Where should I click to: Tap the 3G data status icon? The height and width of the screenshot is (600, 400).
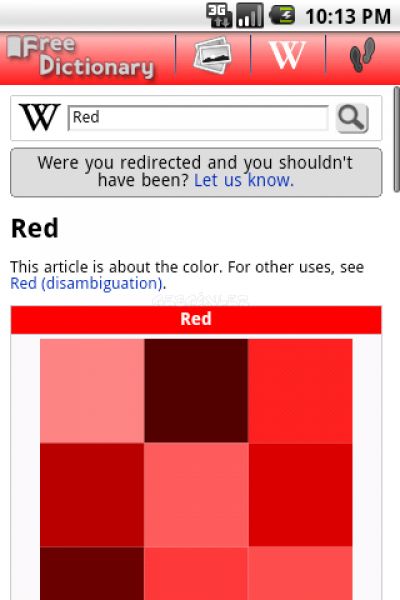[x=219, y=16]
